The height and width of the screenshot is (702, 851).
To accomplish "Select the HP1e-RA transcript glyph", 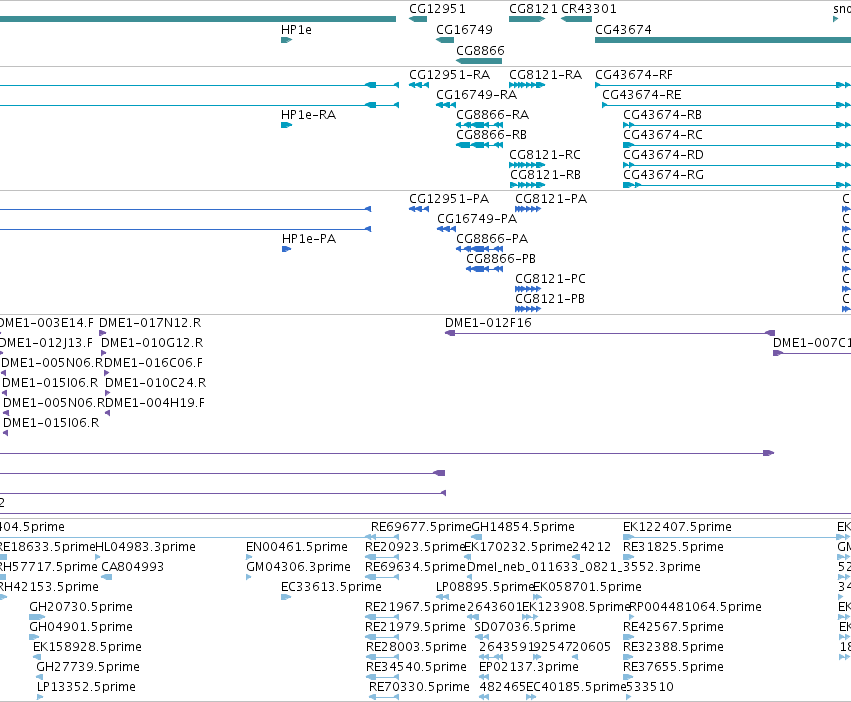I will pos(287,125).
